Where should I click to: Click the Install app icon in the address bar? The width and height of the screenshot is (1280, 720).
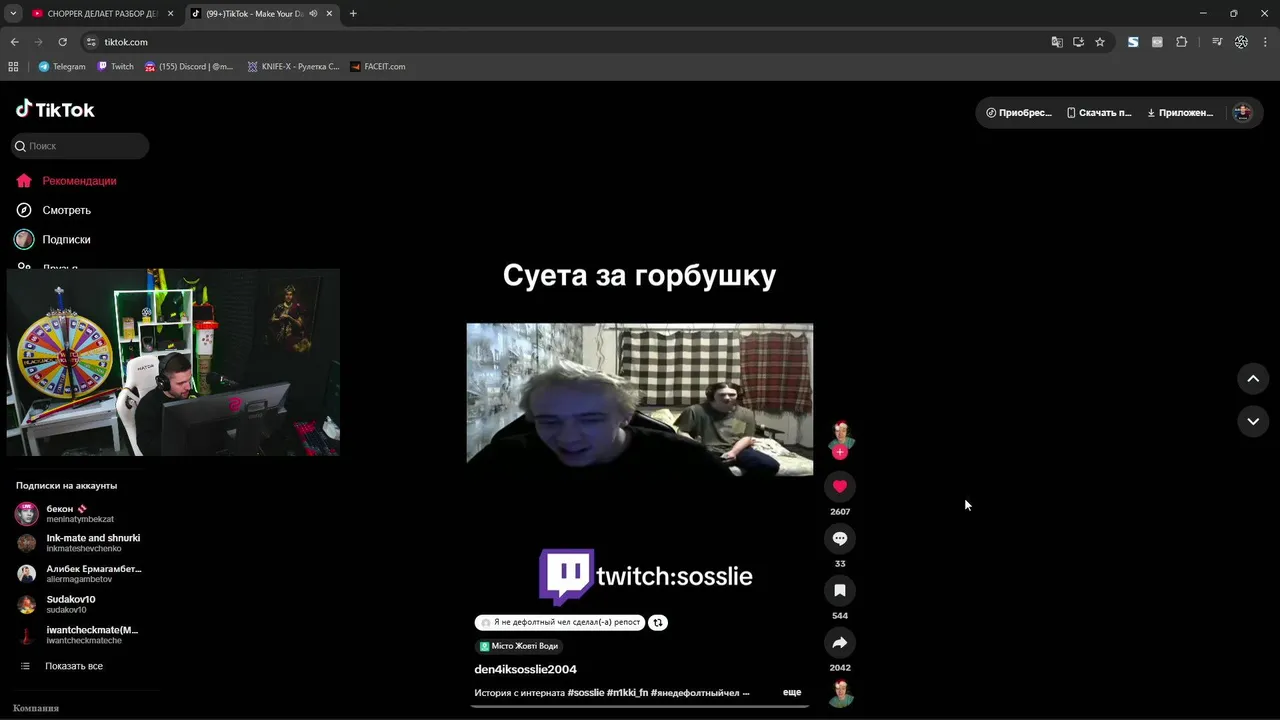coord(1078,42)
